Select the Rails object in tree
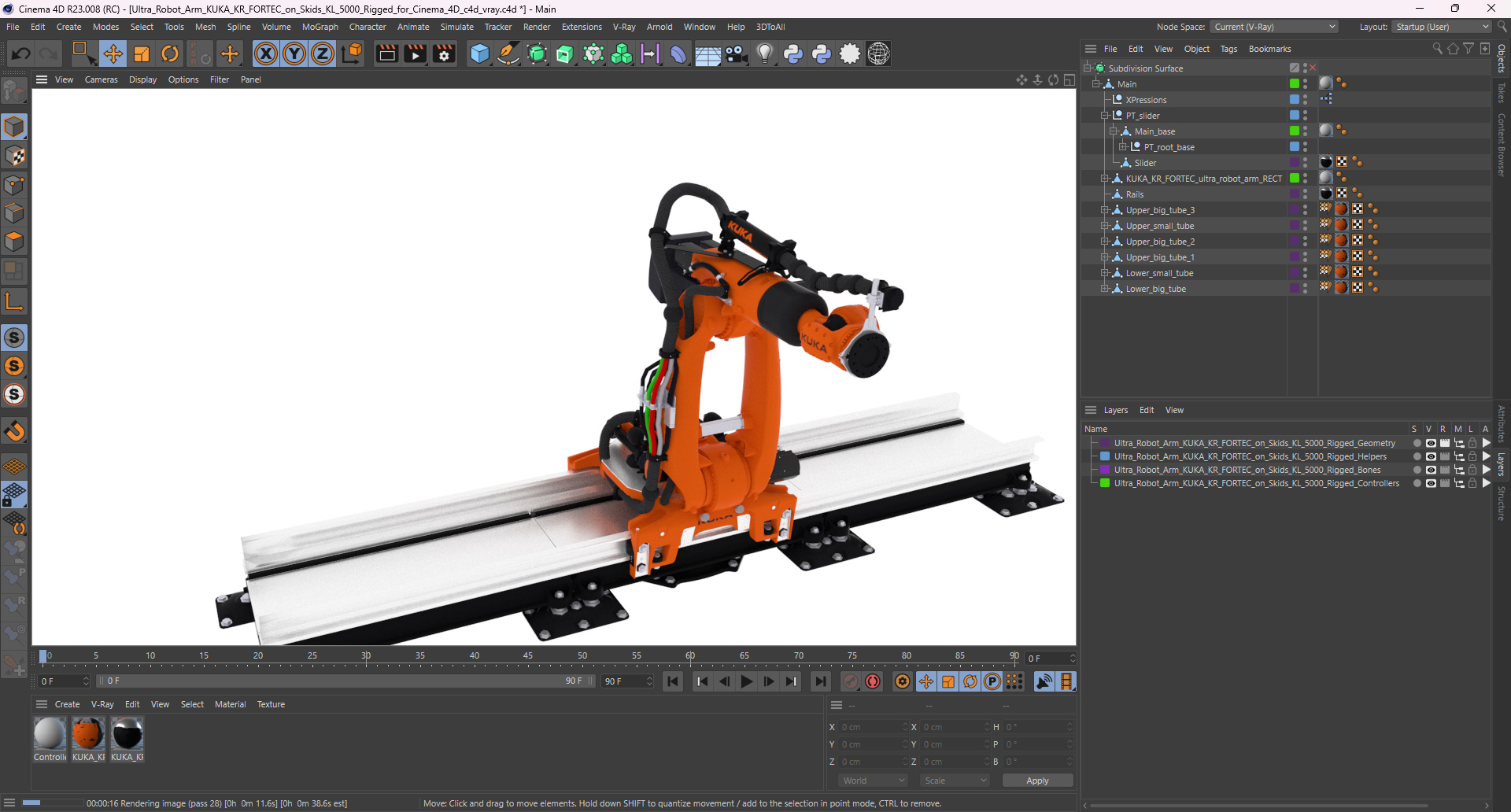Viewport: 1511px width, 812px height. pyautogui.click(x=1134, y=194)
